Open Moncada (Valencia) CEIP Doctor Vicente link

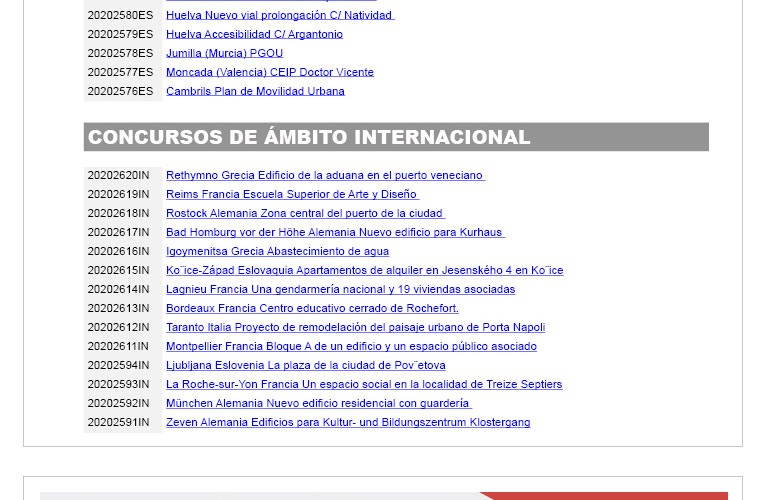pos(270,72)
